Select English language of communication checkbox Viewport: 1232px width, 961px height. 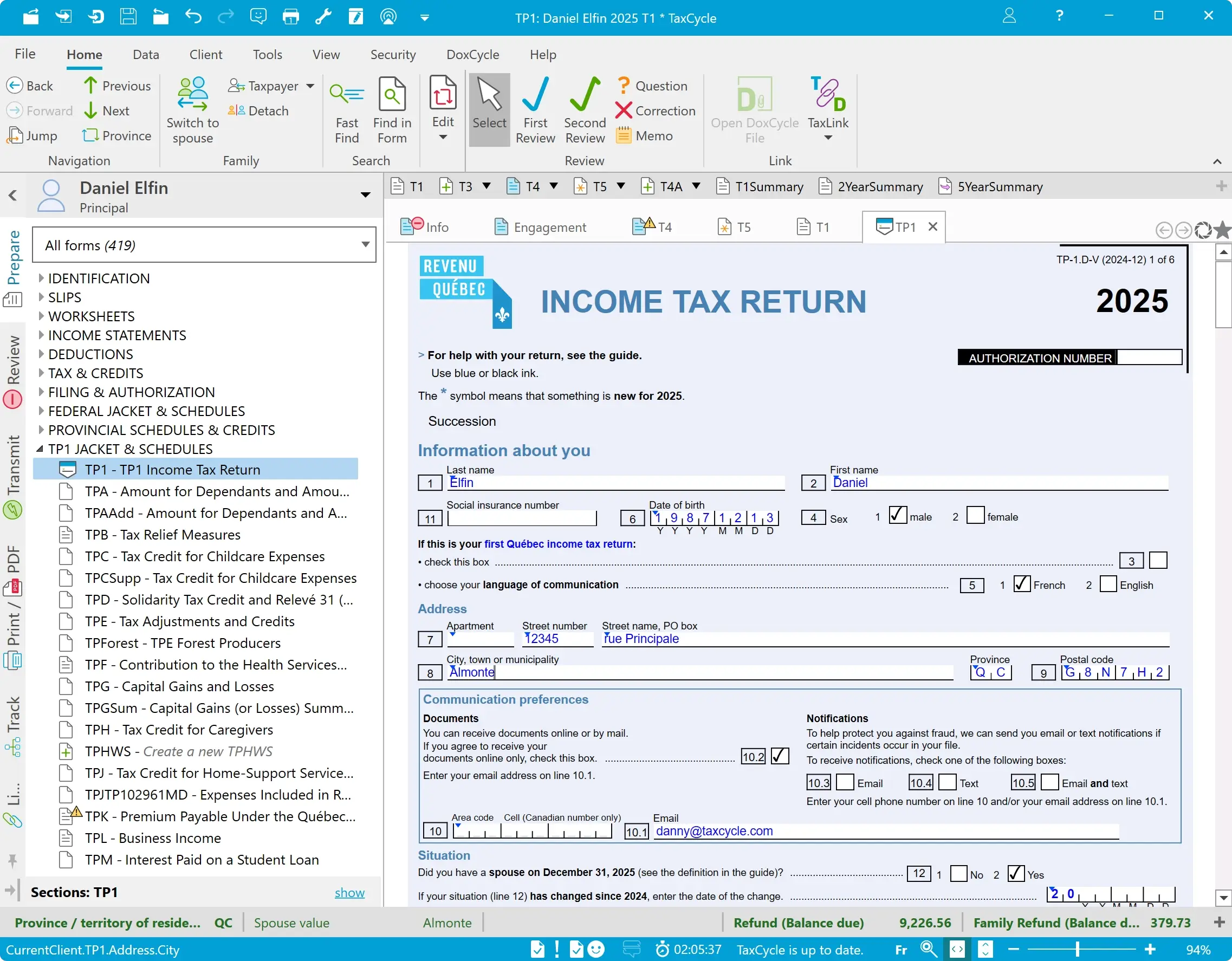(1108, 584)
